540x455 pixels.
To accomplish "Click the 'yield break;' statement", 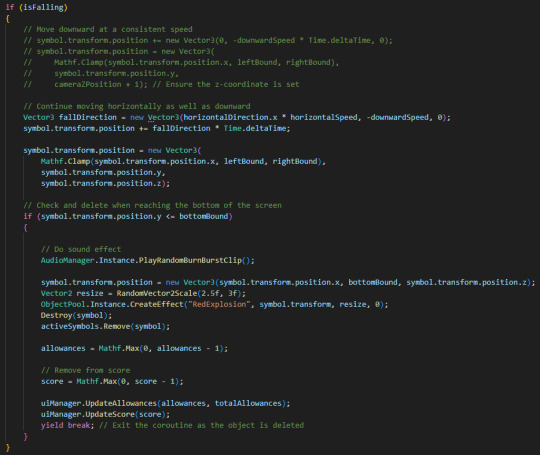I will point(68,425).
